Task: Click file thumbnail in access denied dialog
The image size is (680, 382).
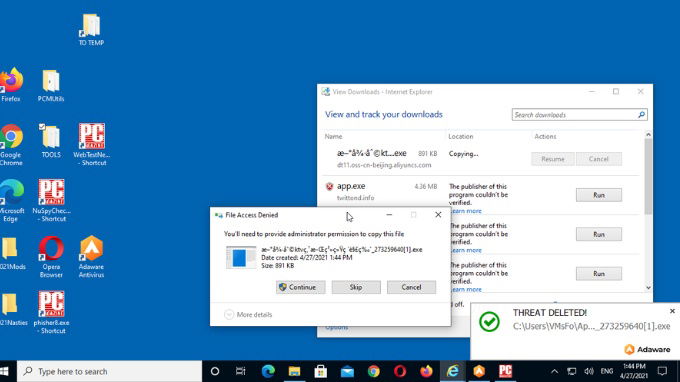Action: point(241,258)
